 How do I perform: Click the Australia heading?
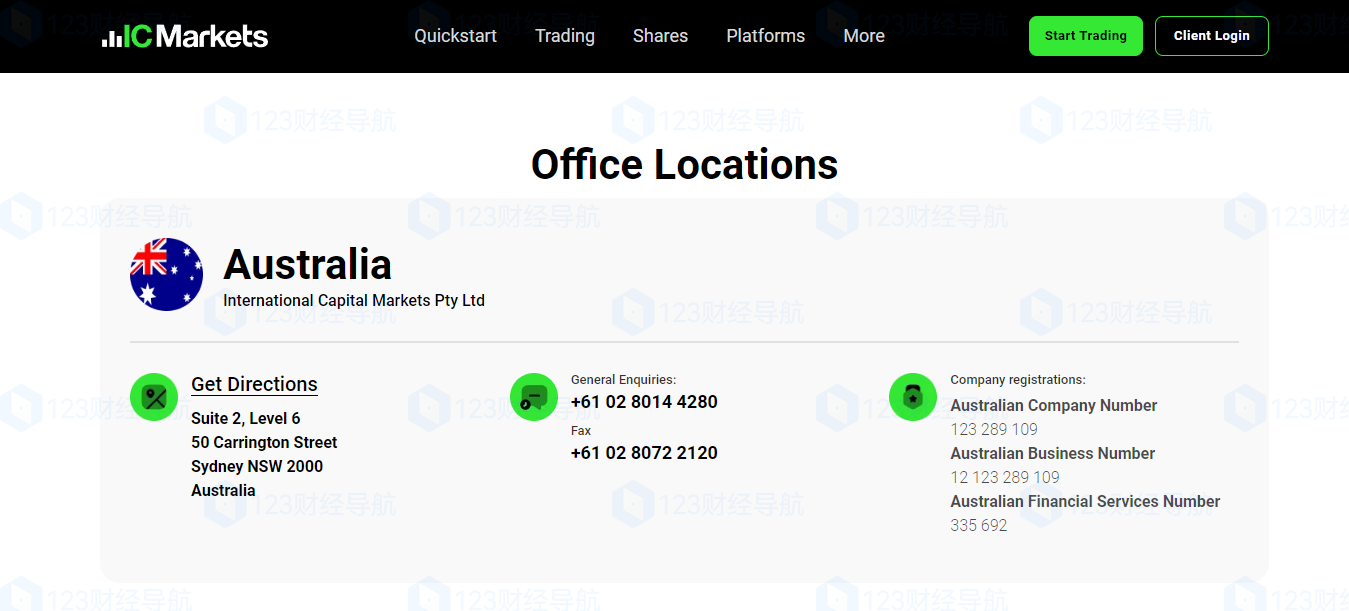(308, 265)
